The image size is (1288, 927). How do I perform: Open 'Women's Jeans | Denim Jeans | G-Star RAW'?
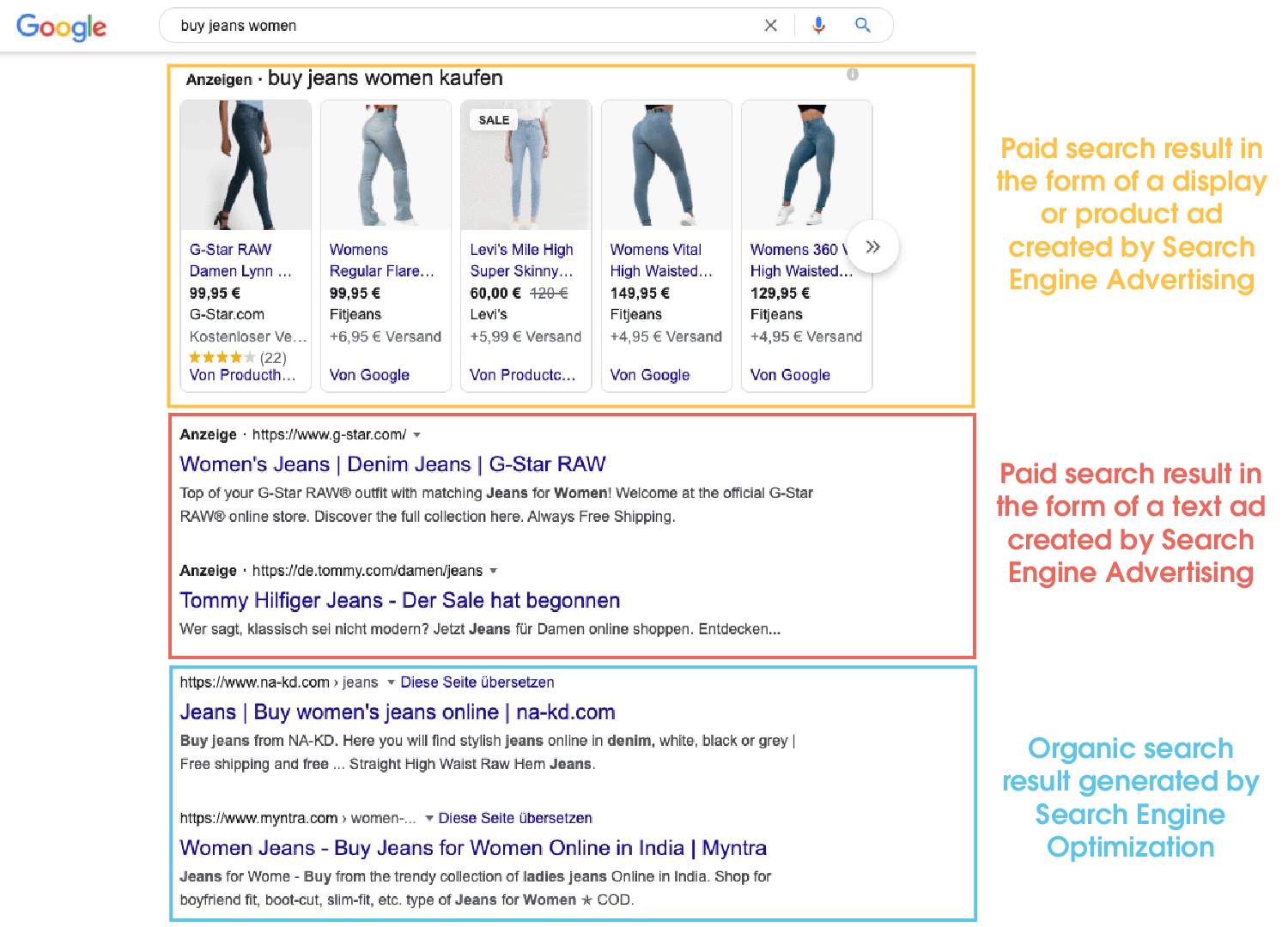392,464
